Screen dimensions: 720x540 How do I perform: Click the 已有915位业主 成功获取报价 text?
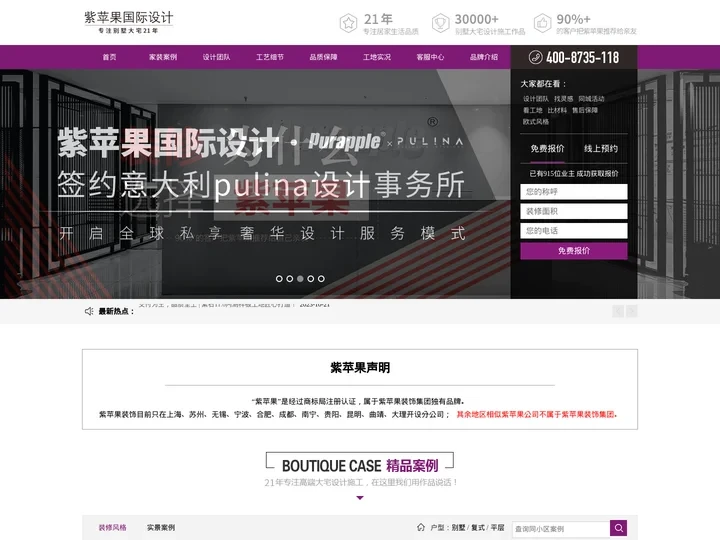tap(574, 174)
